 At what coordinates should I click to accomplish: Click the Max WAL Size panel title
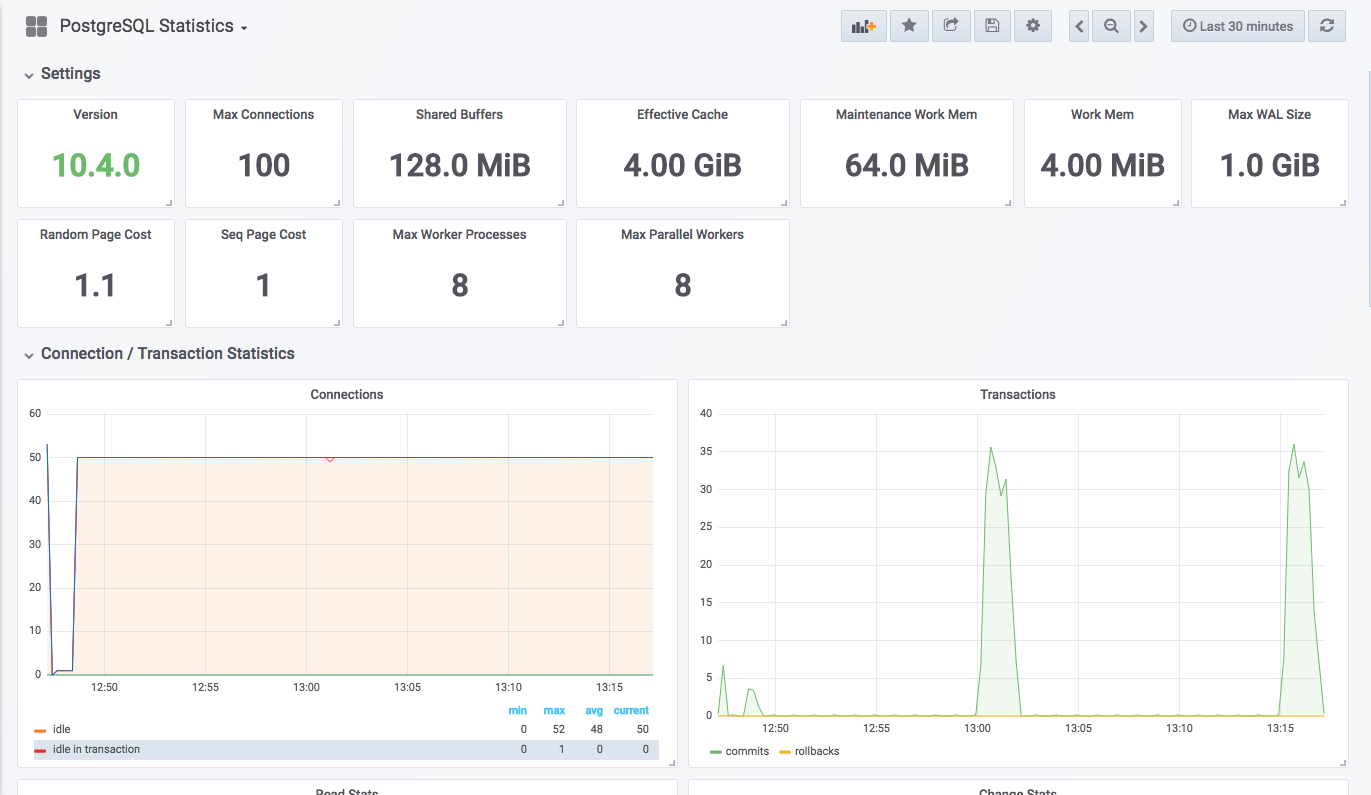click(x=1270, y=115)
